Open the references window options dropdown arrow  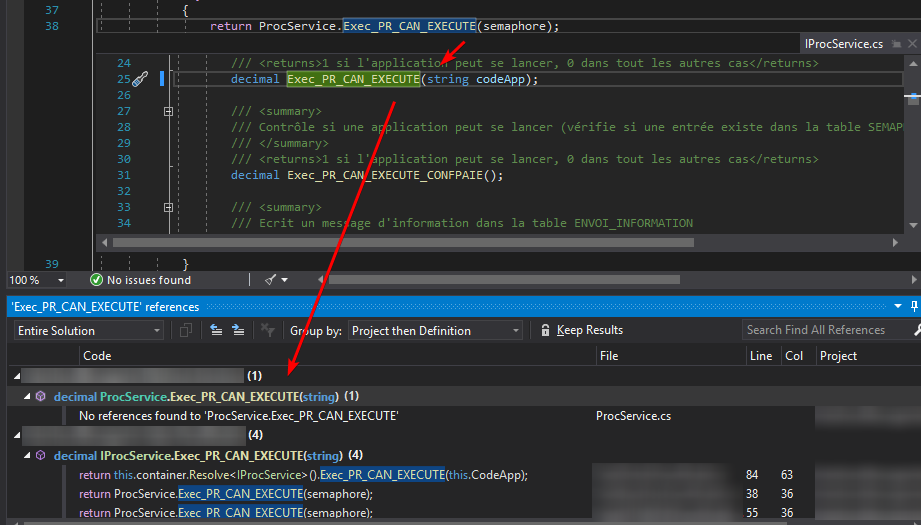[x=898, y=306]
